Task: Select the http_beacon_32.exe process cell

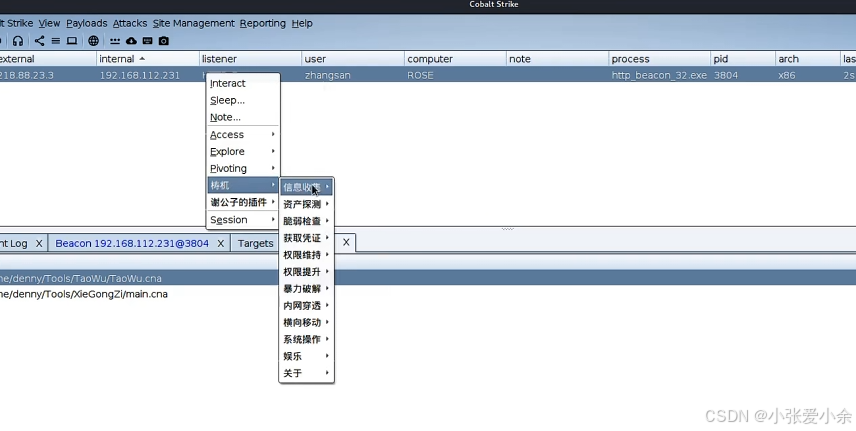Action: tap(659, 75)
